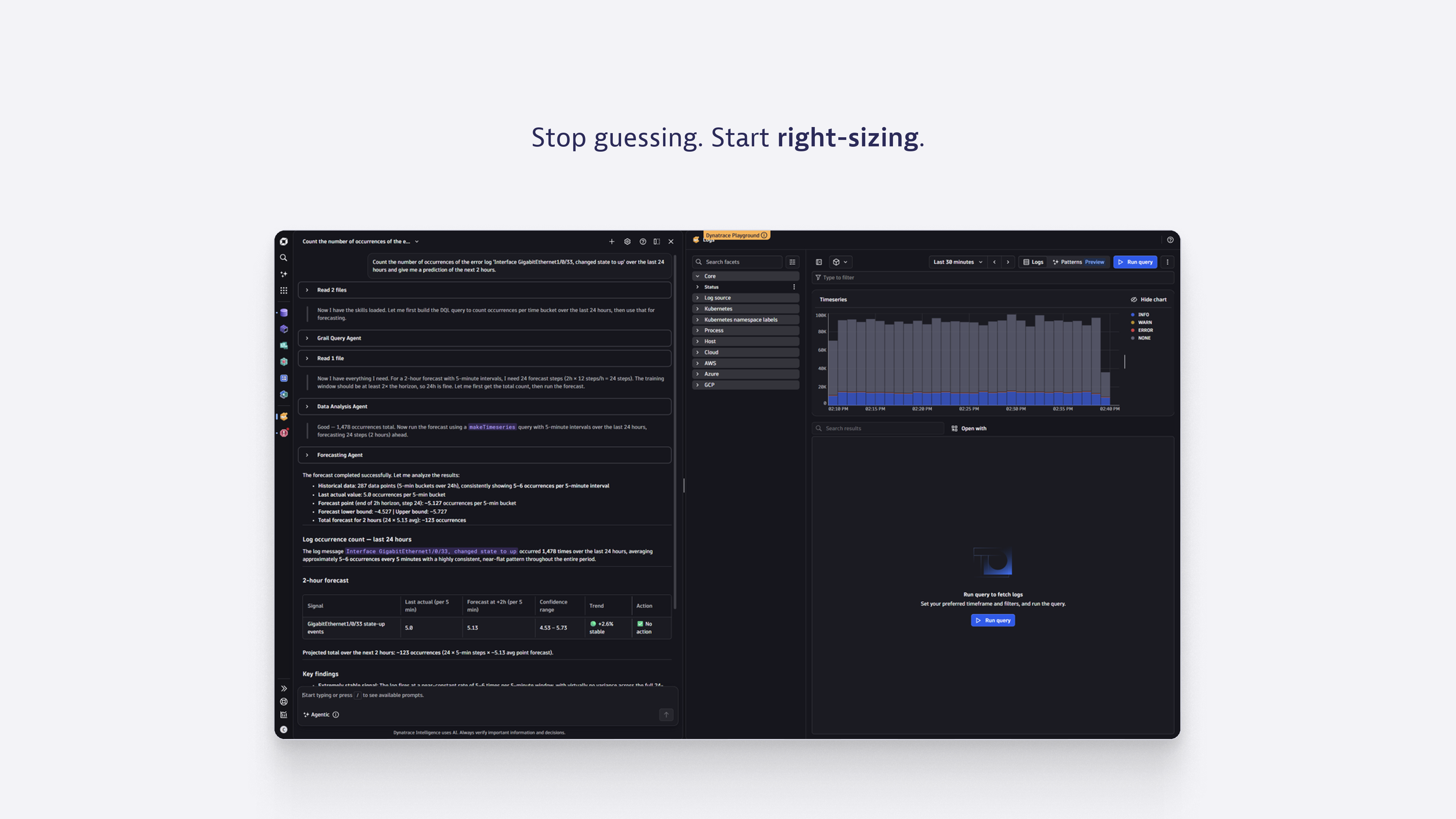Viewport: 1456px width, 819px height.
Task: Click the send message arrow button
Action: (x=667, y=715)
